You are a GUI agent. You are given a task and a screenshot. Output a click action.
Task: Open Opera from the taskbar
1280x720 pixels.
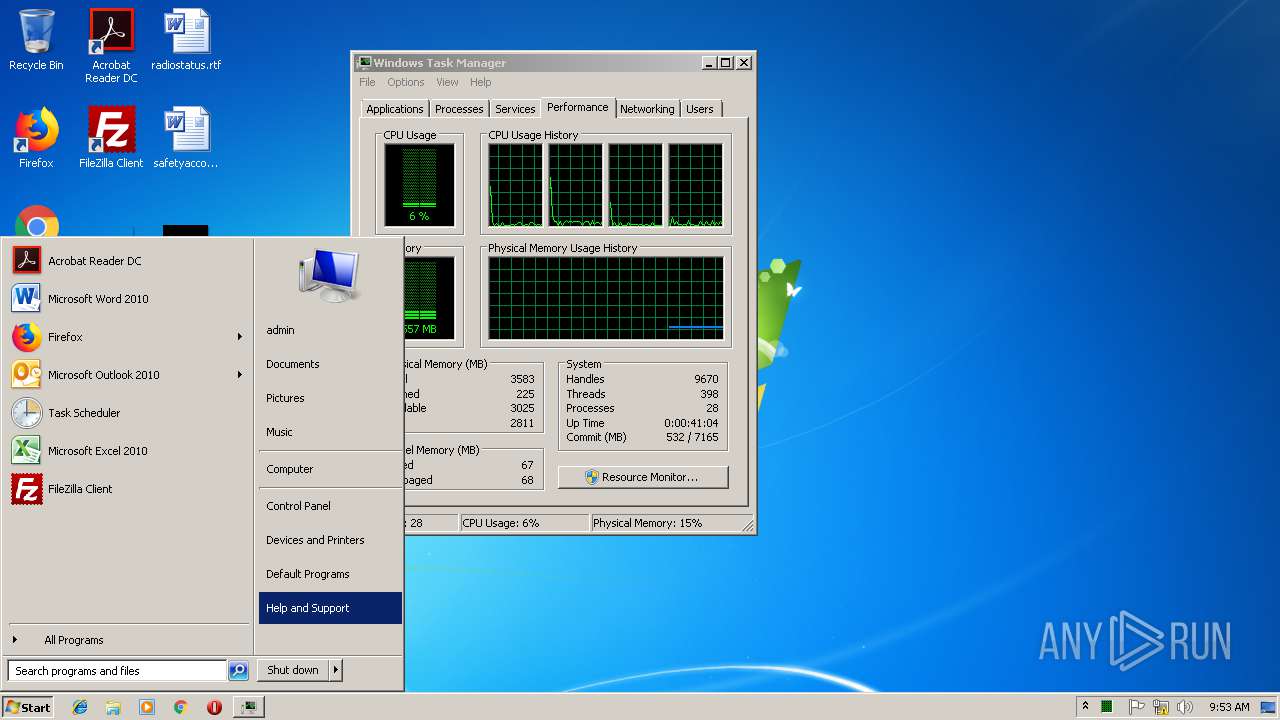click(x=214, y=707)
